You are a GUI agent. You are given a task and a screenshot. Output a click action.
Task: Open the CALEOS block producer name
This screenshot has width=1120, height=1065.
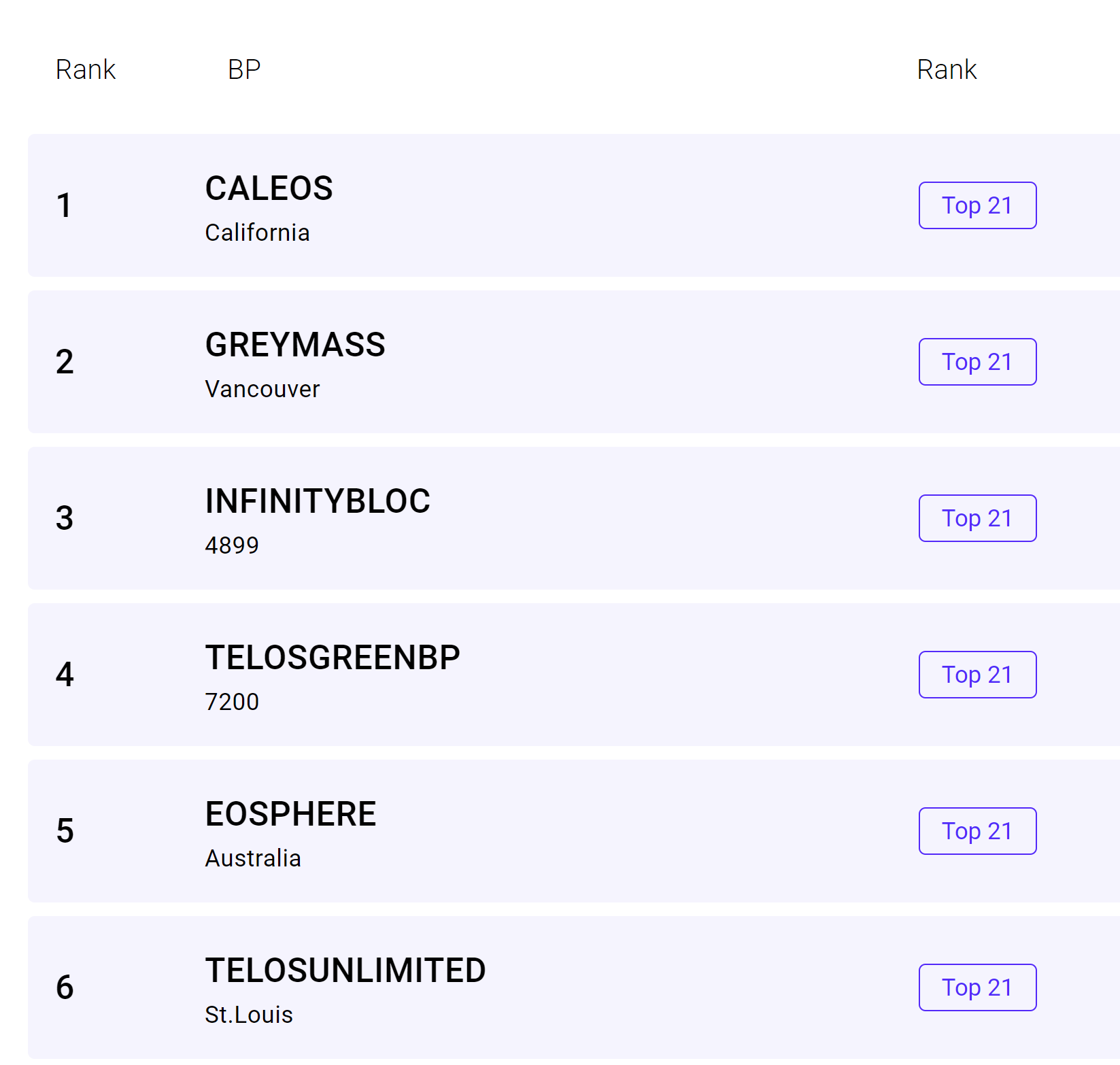point(269,188)
